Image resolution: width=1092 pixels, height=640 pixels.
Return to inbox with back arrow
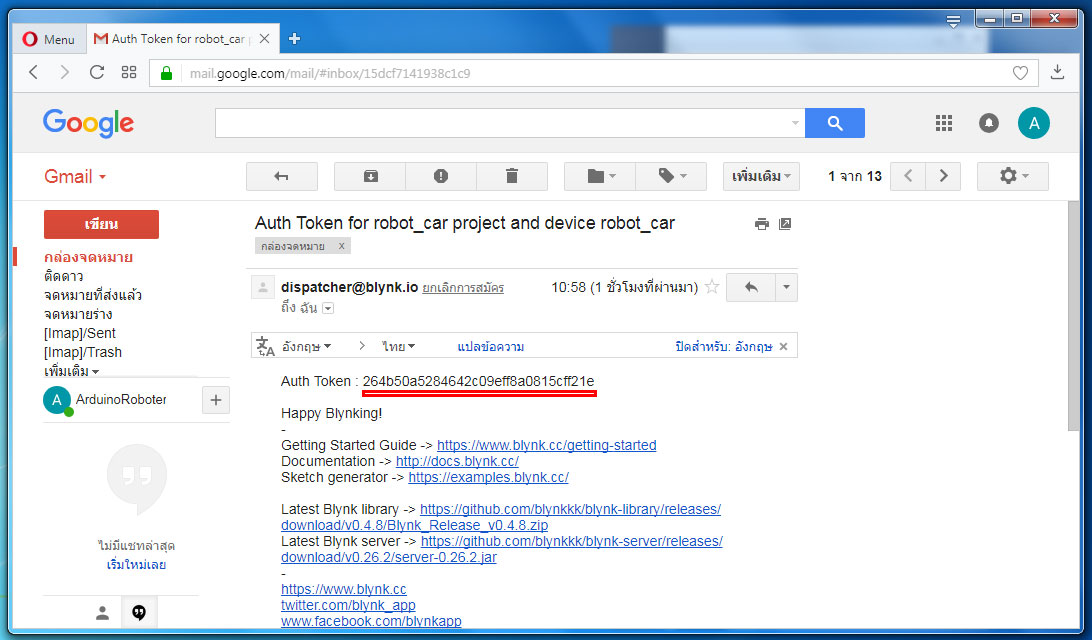281,176
